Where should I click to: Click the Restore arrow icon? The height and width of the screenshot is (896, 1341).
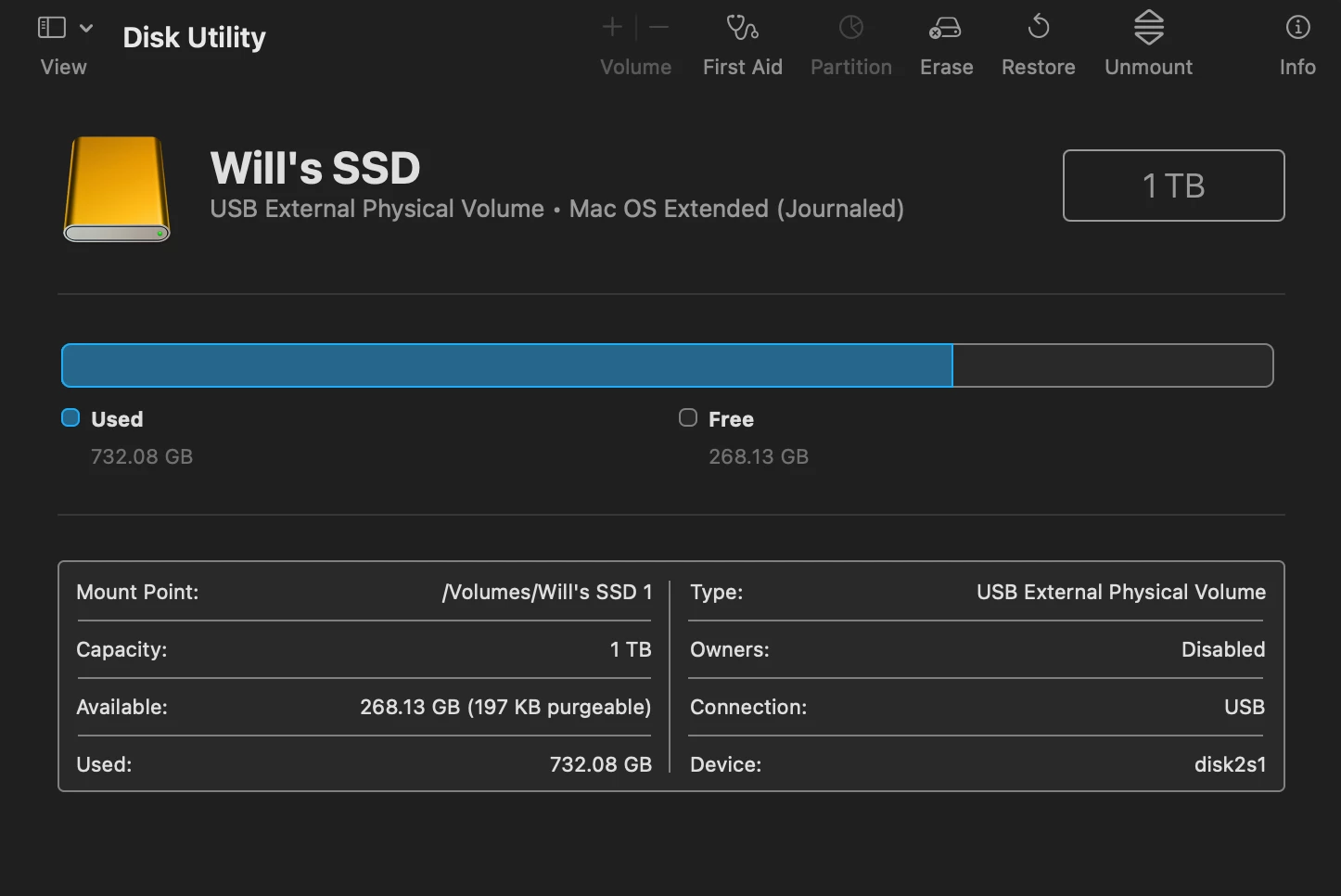point(1039,27)
